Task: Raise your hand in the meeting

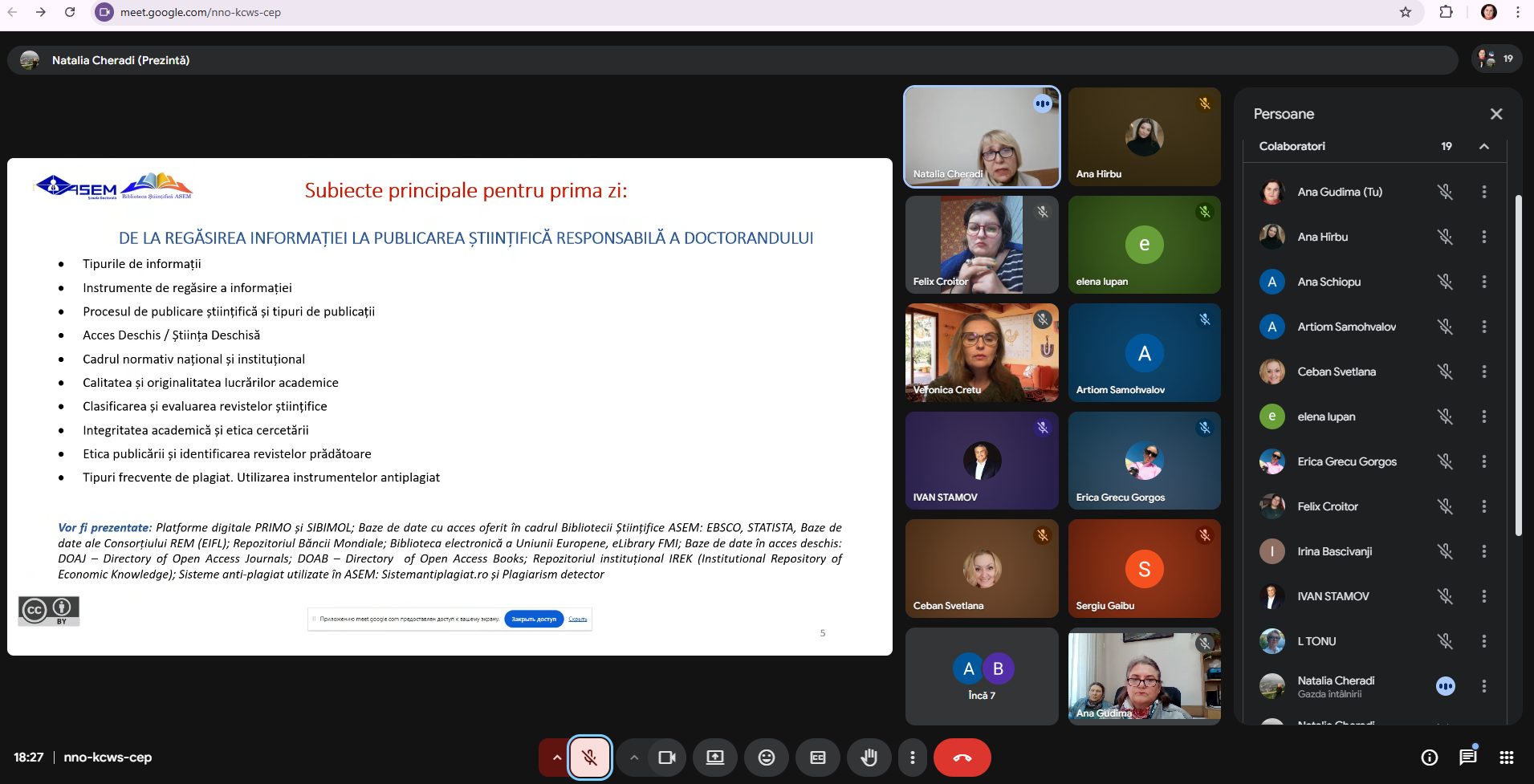Action: click(869, 758)
